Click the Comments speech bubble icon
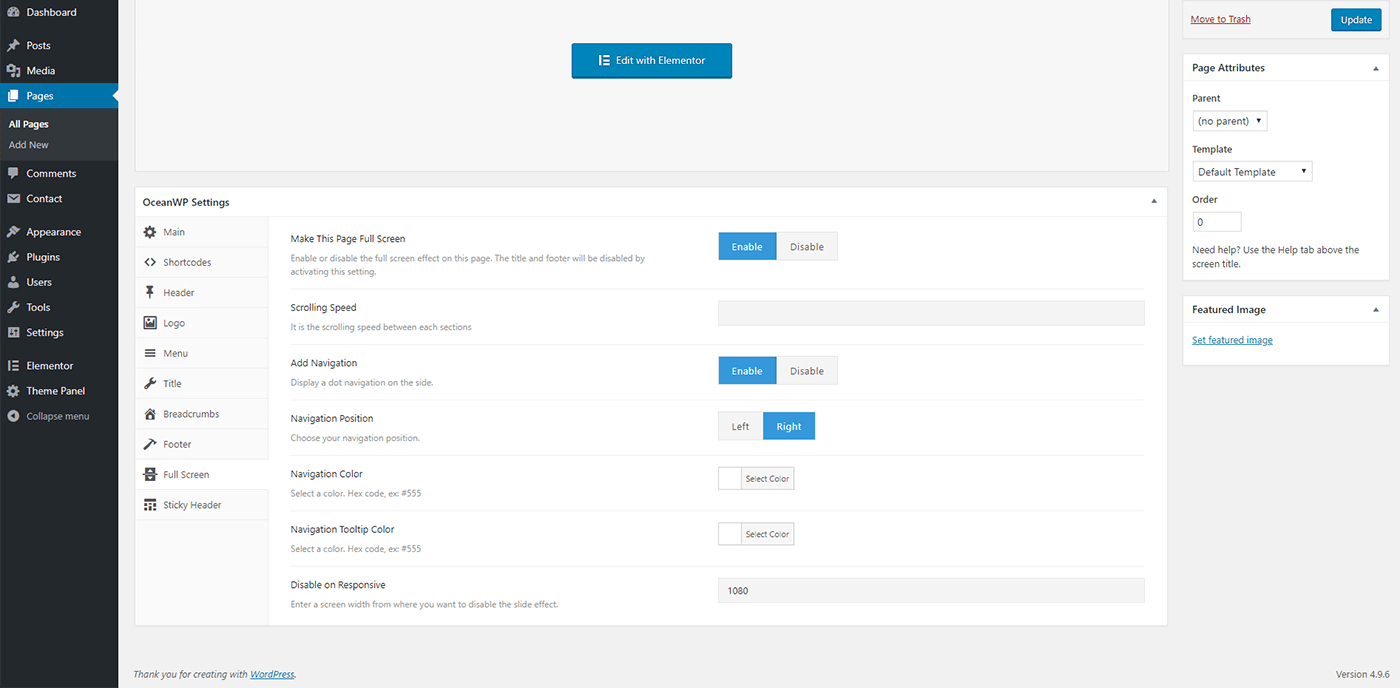Viewport: 1400px width, 688px height. coord(13,174)
